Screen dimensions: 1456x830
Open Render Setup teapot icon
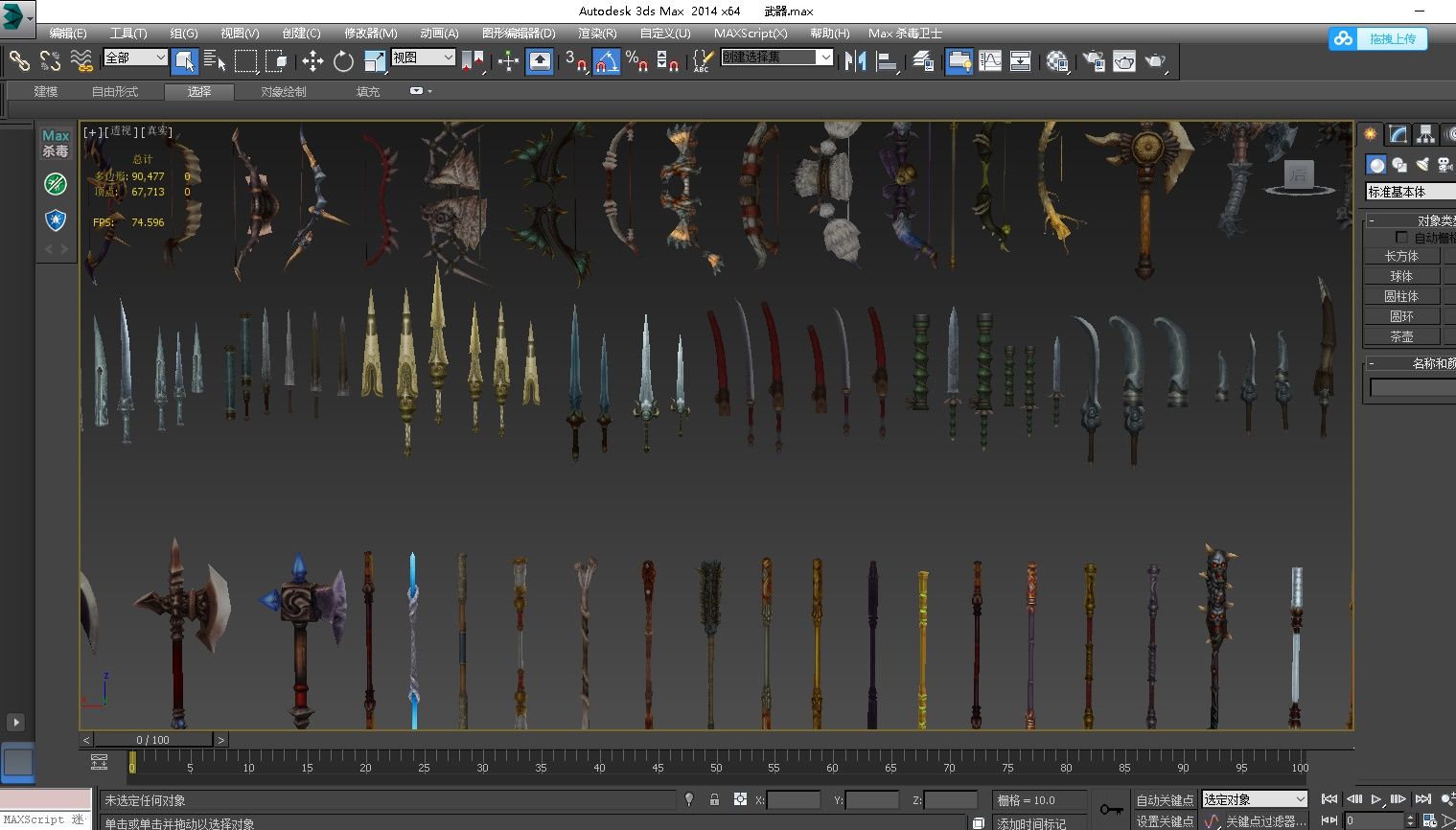pos(1094,61)
